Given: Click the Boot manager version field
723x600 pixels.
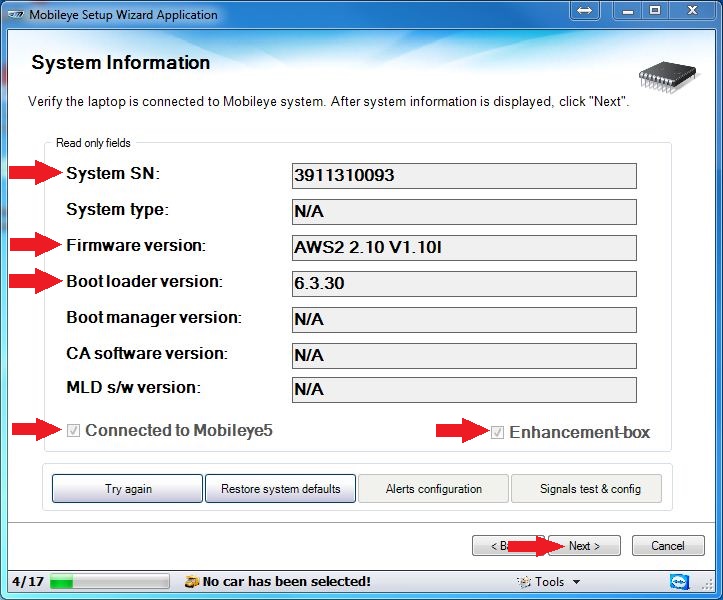Looking at the screenshot, I should [464, 320].
